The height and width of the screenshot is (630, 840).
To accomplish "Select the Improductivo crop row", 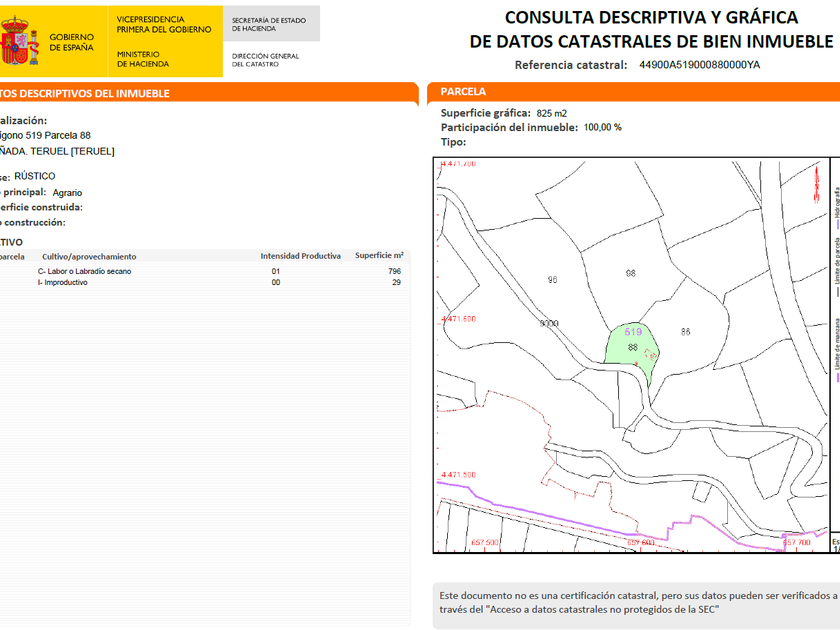I will pos(63,282).
